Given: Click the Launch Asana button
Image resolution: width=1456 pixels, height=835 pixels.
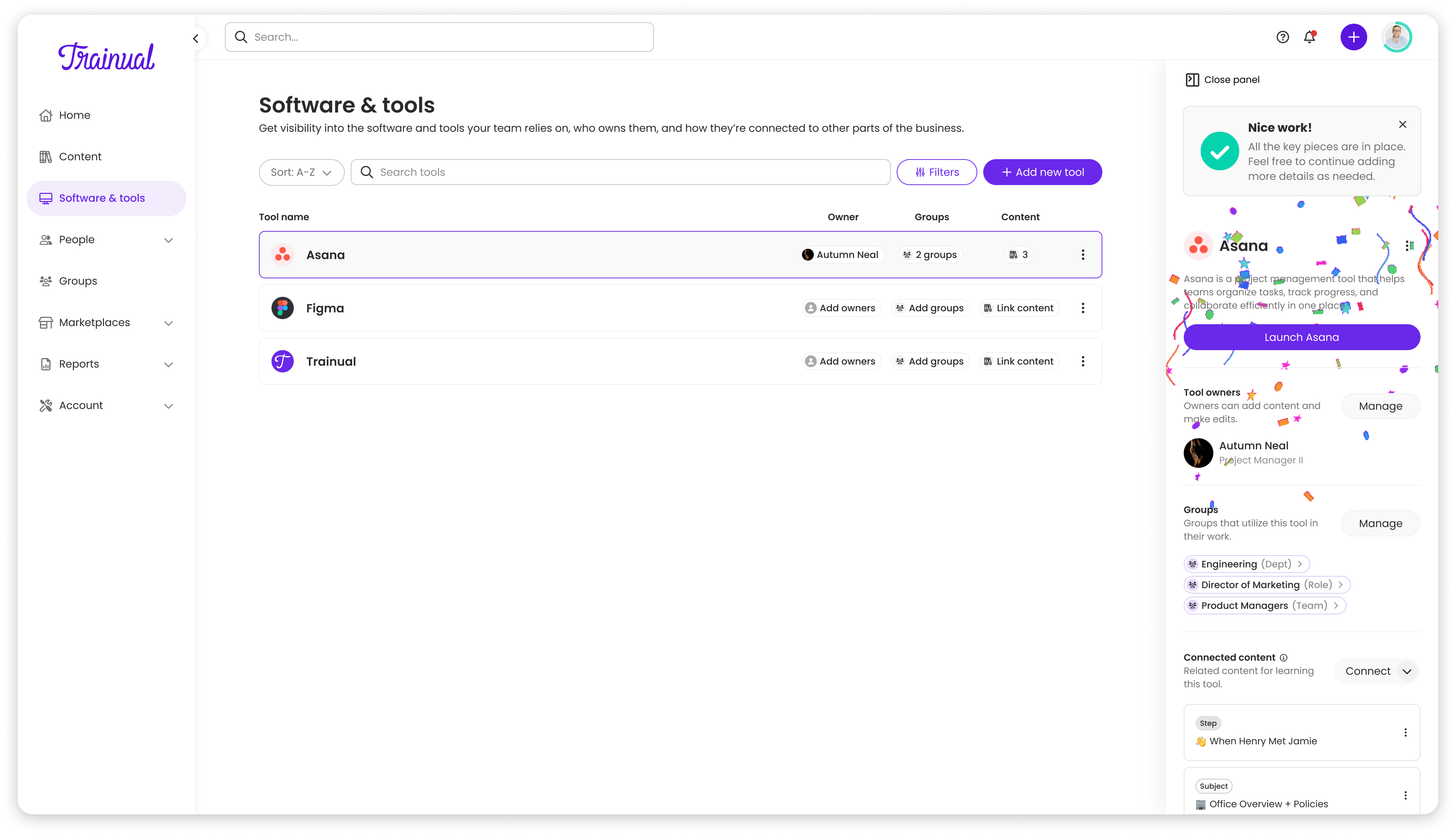Looking at the screenshot, I should pos(1301,337).
